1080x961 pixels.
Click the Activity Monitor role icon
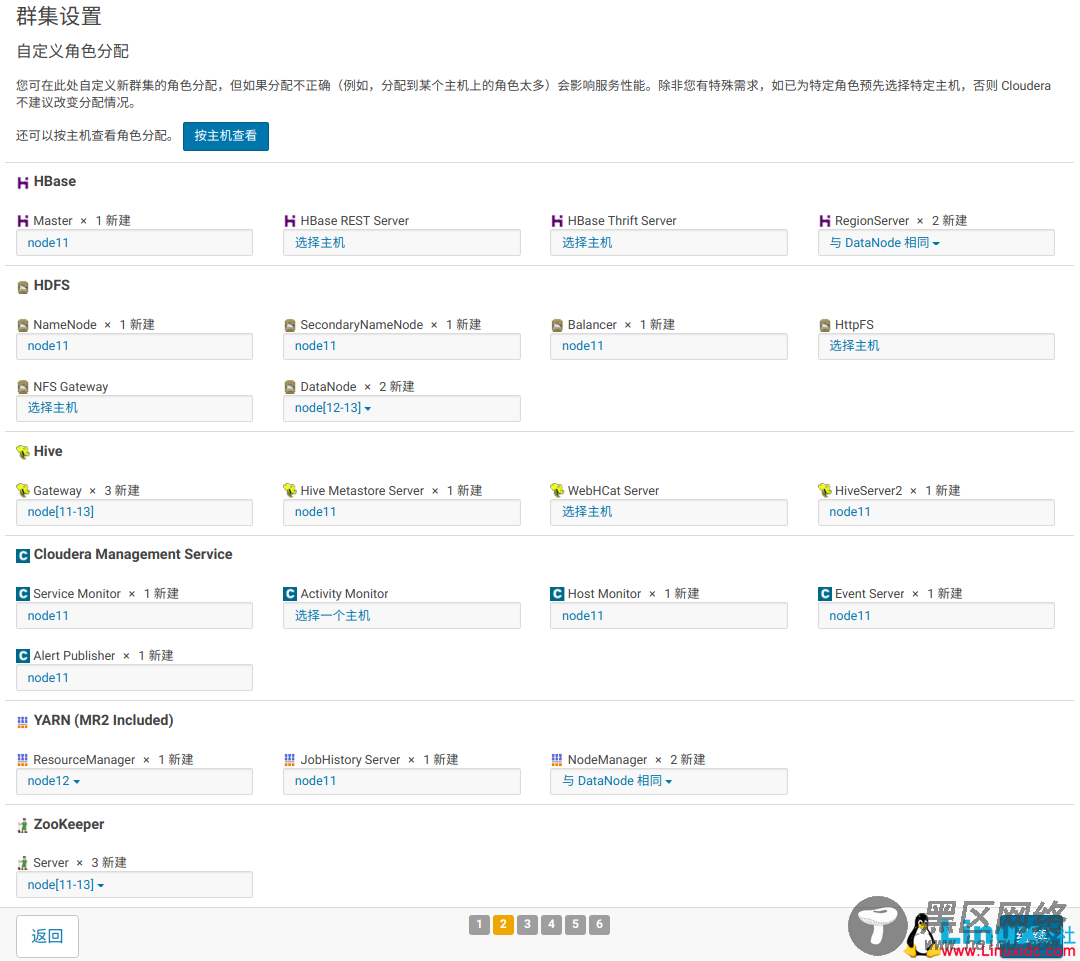pos(290,594)
